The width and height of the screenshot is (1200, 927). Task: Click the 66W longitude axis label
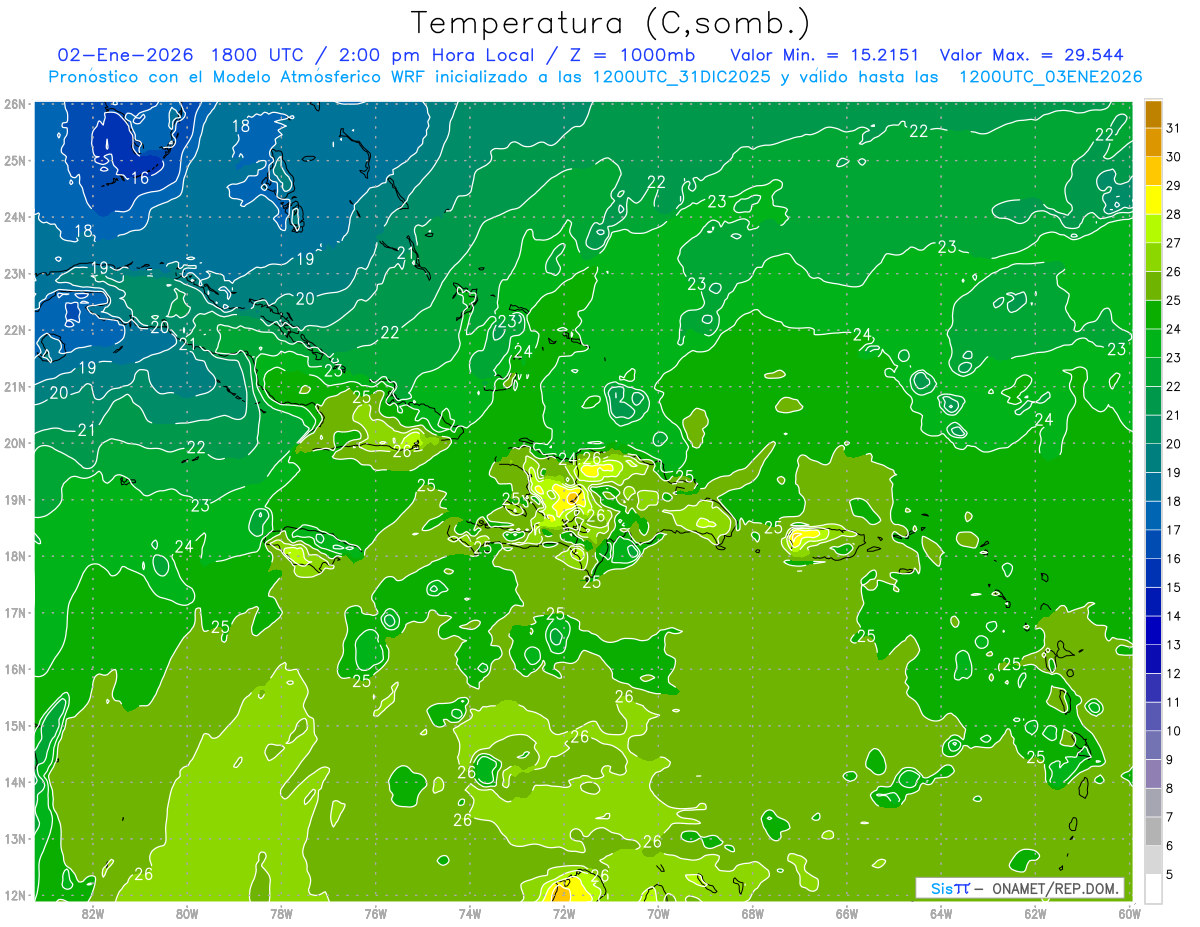coord(847,913)
